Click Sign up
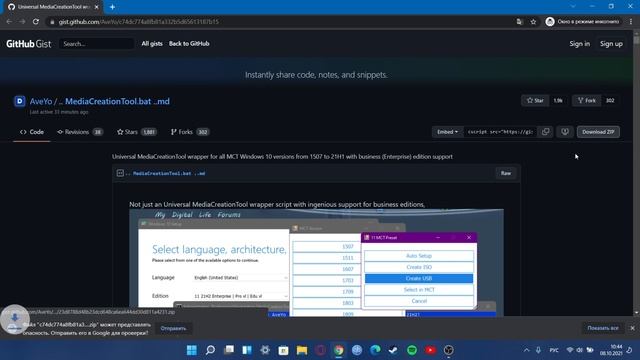The image size is (640, 360). tap(611, 44)
